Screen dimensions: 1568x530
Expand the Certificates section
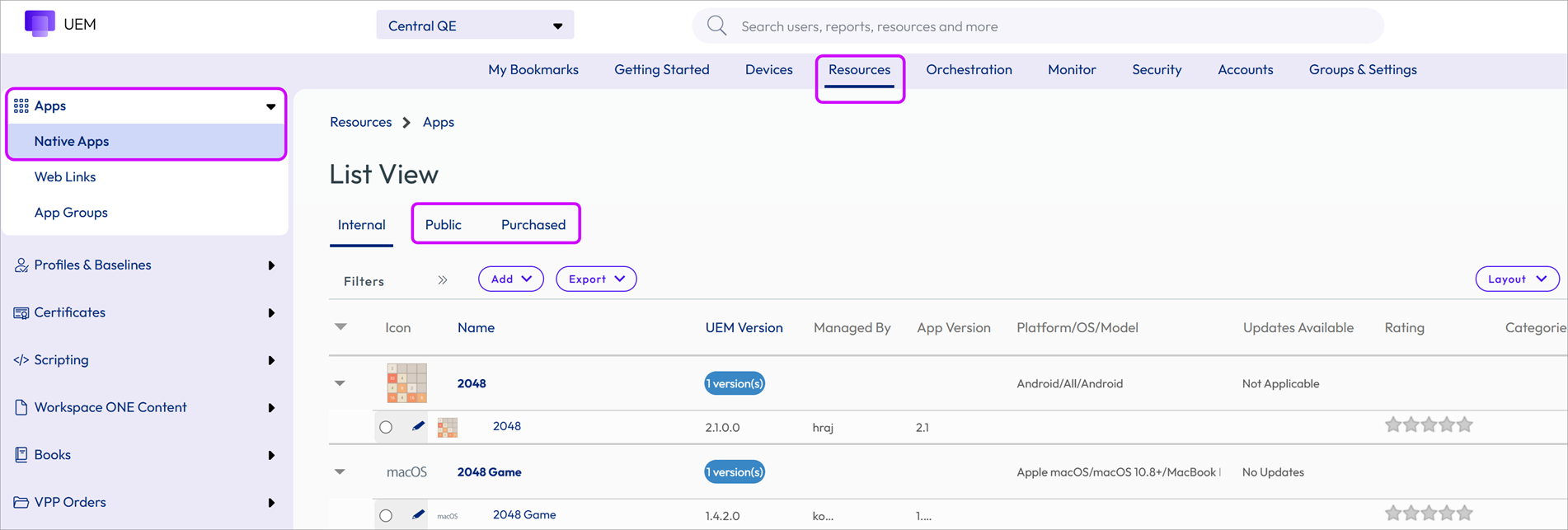pyautogui.click(x=271, y=313)
